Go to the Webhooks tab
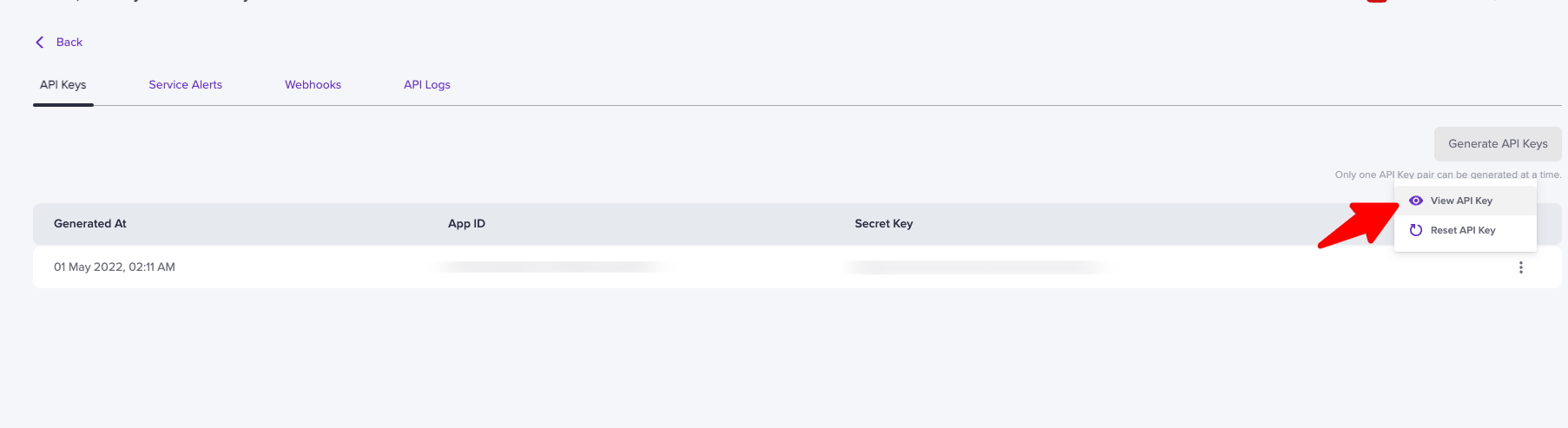The width and height of the screenshot is (1568, 428). (313, 85)
